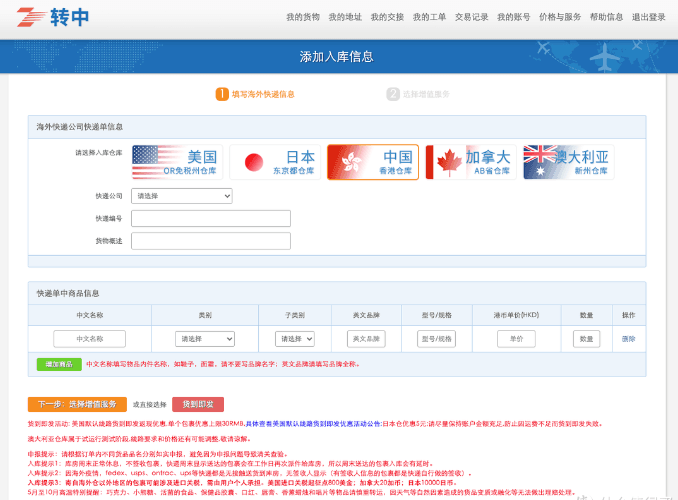
Task: Focus the 中文名称 product input field
Action: [x=90, y=339]
